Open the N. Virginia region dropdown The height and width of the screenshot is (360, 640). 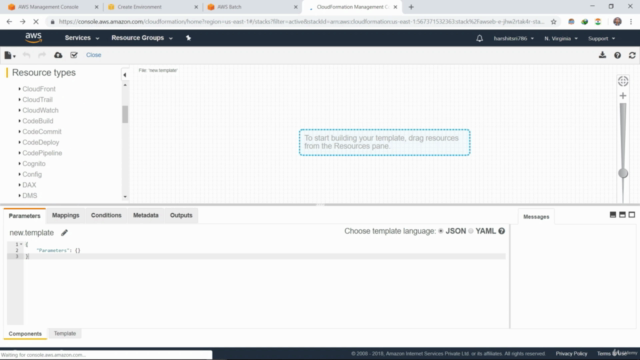561,38
